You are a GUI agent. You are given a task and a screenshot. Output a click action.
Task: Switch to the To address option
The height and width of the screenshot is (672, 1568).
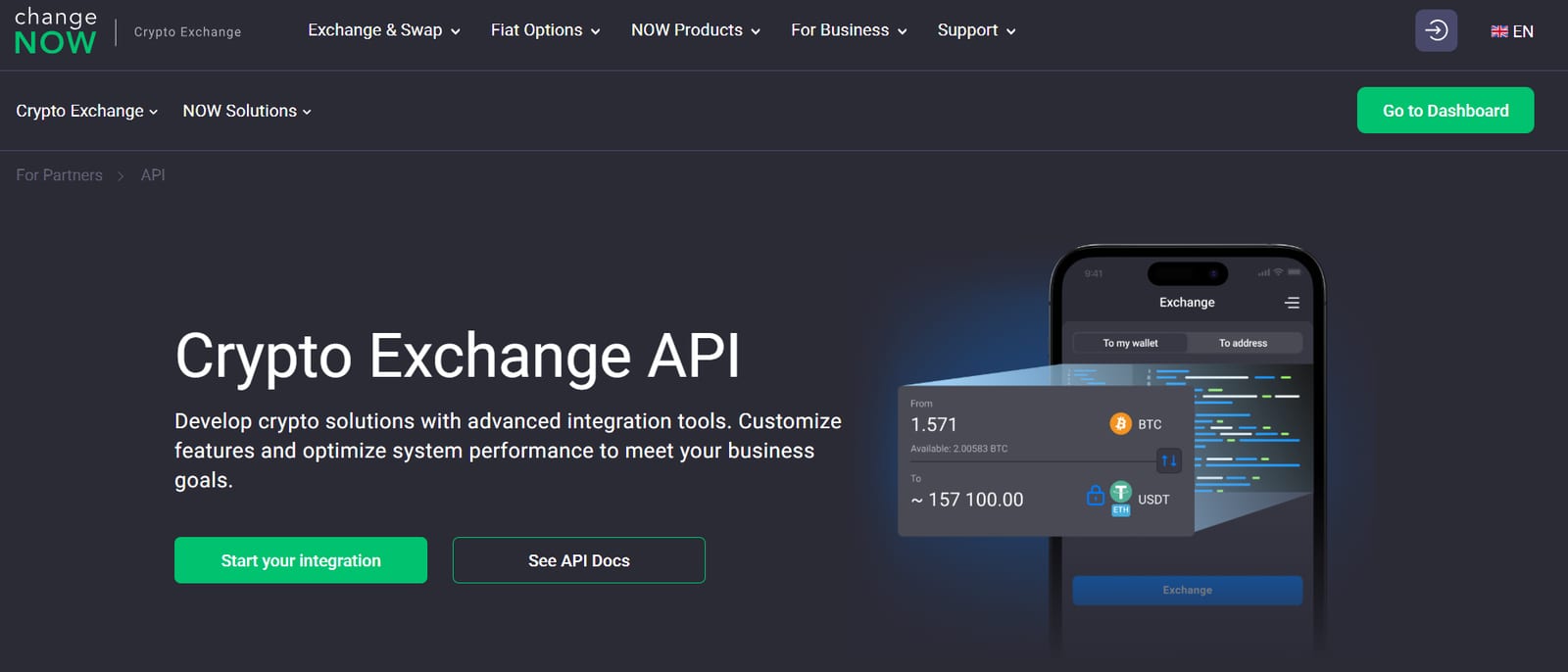[1243, 343]
